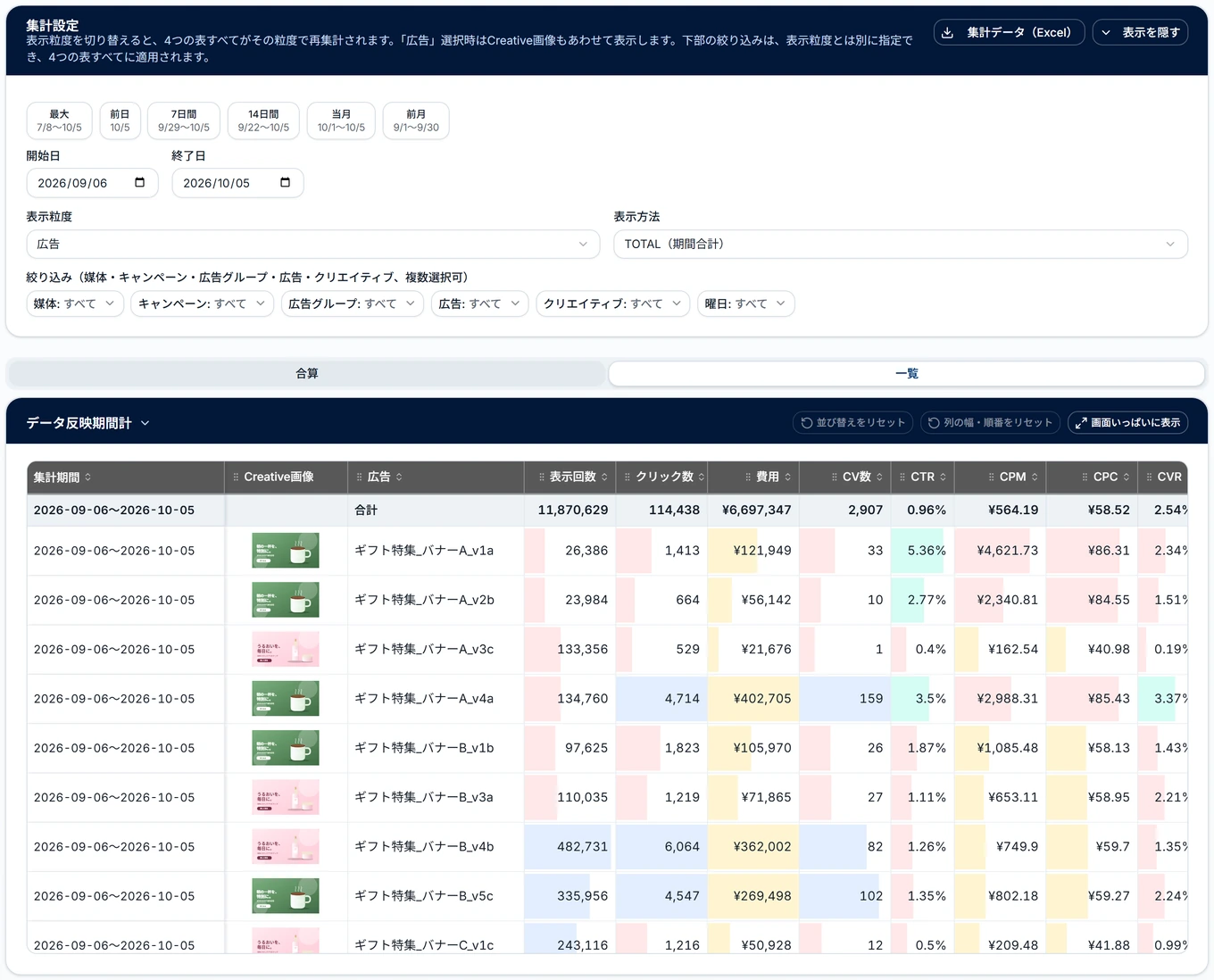Click the CTR column sort icon
Viewport: 1214px width, 980px height.
[x=943, y=478]
